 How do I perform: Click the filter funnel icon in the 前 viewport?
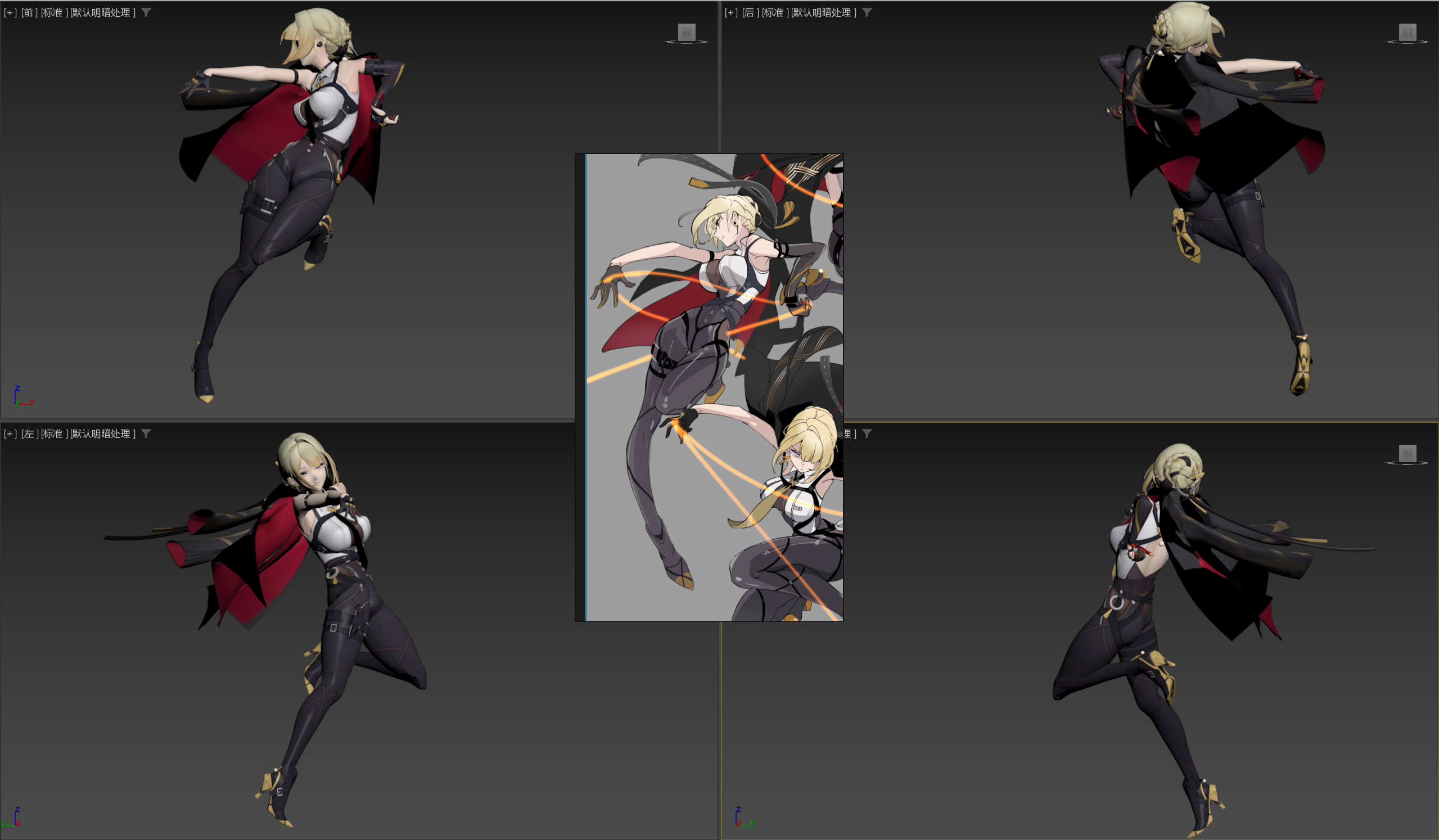(x=146, y=12)
